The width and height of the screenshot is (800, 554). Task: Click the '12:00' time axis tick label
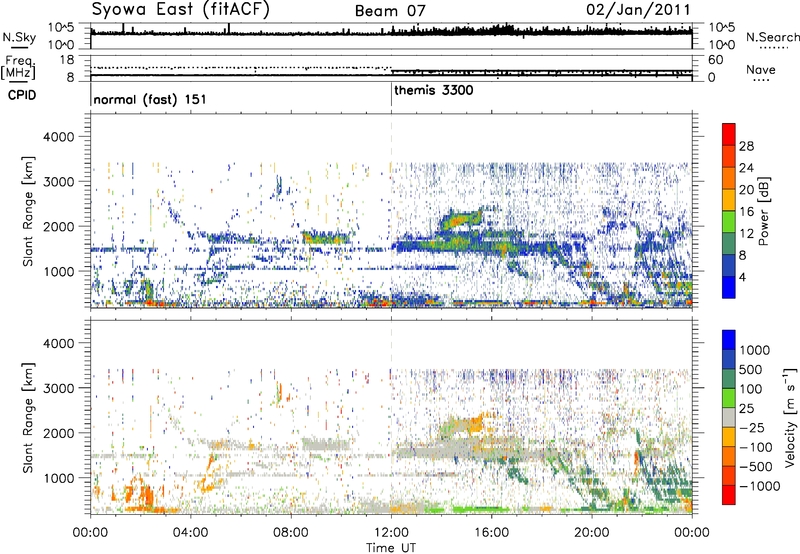coord(391,533)
